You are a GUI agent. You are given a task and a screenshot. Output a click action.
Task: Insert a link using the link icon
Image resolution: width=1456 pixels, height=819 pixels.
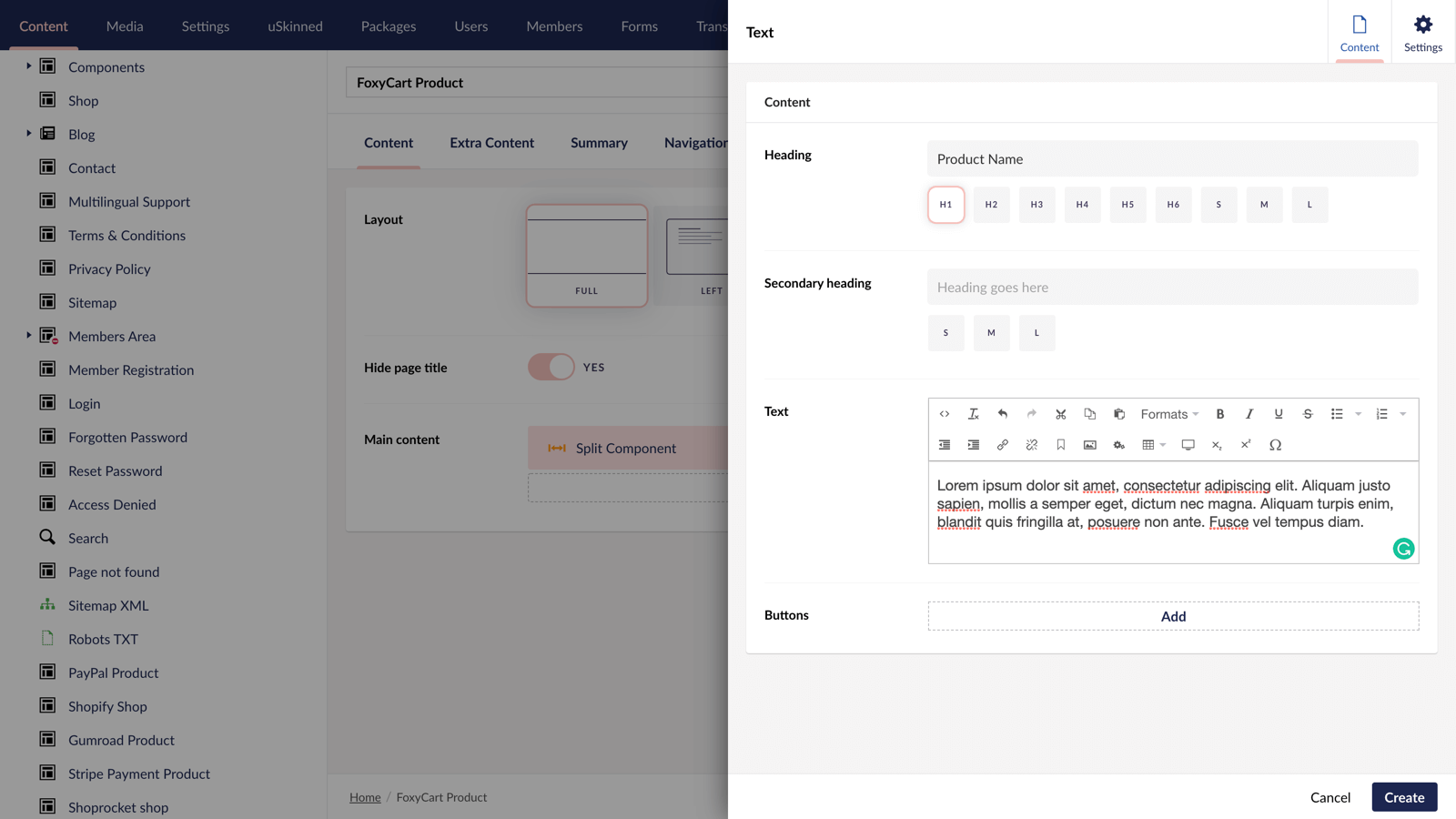[1002, 445]
